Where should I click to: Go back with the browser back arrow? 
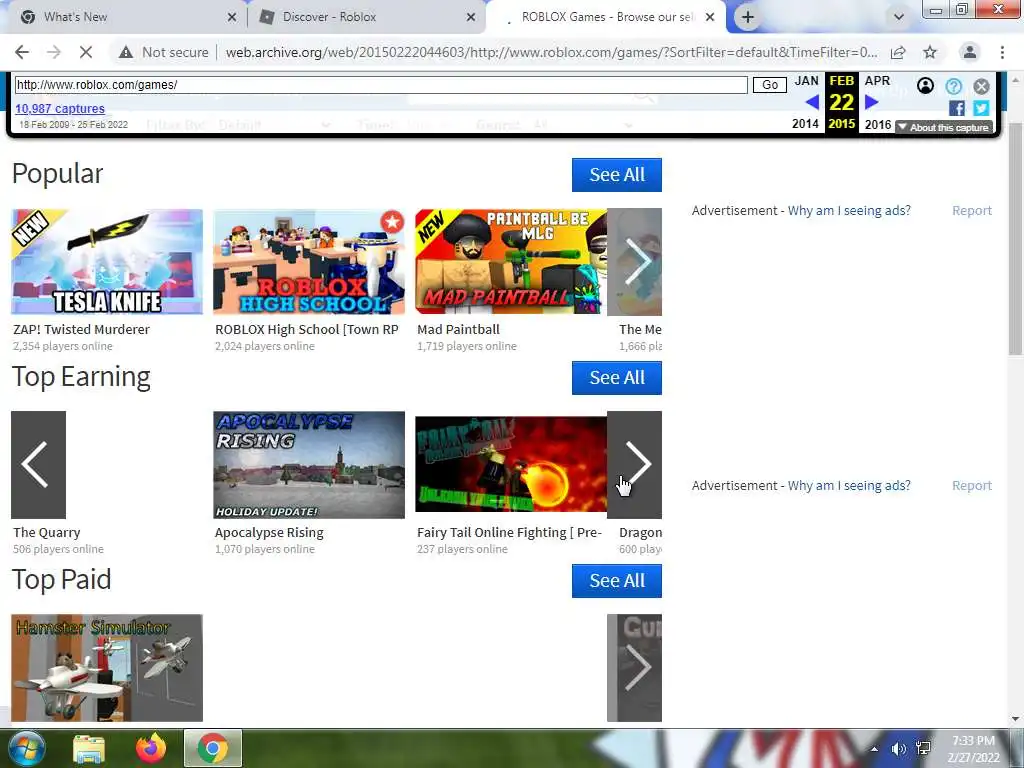[x=22, y=52]
